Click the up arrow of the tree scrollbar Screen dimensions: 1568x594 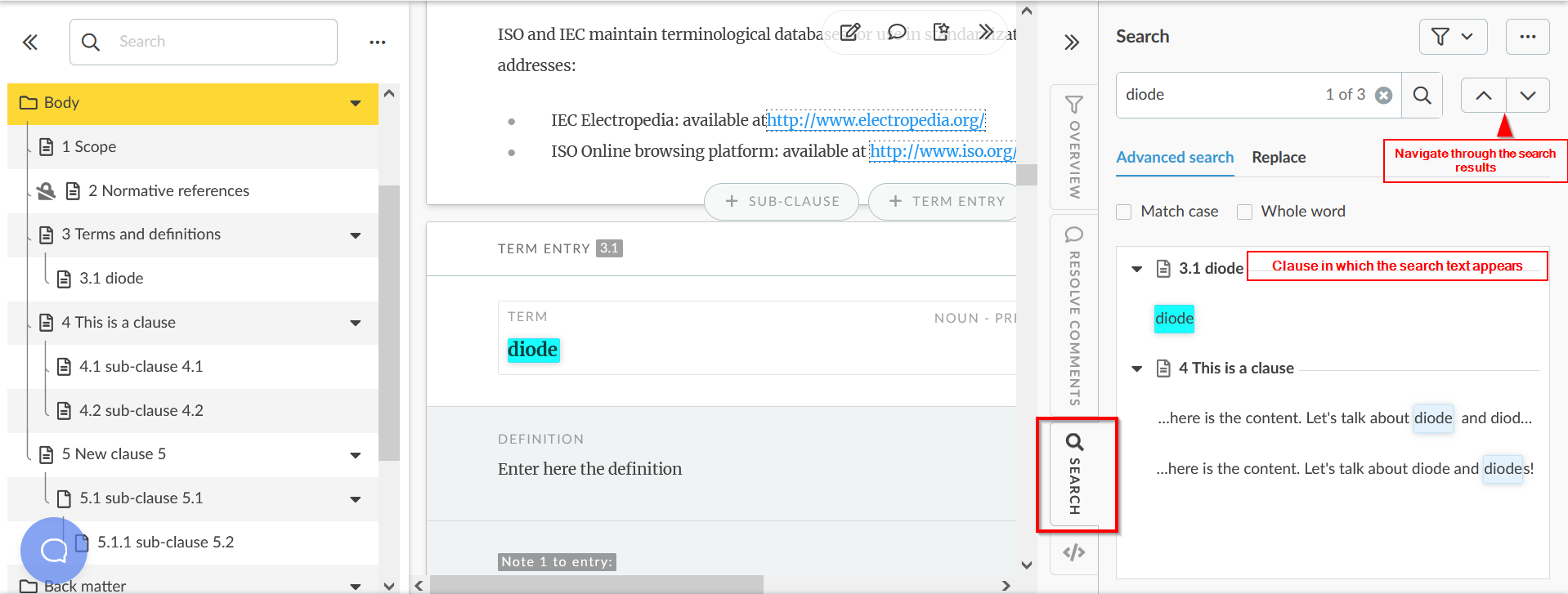389,93
